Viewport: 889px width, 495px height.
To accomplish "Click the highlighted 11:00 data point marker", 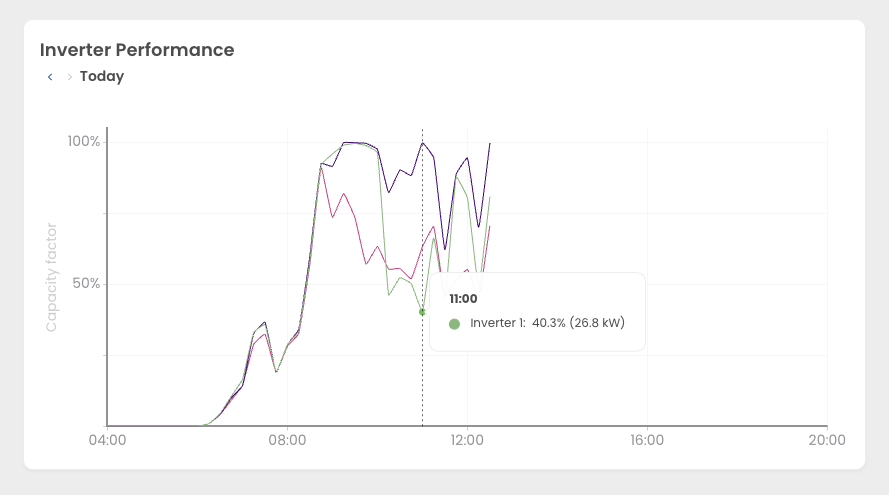I will 422,312.
